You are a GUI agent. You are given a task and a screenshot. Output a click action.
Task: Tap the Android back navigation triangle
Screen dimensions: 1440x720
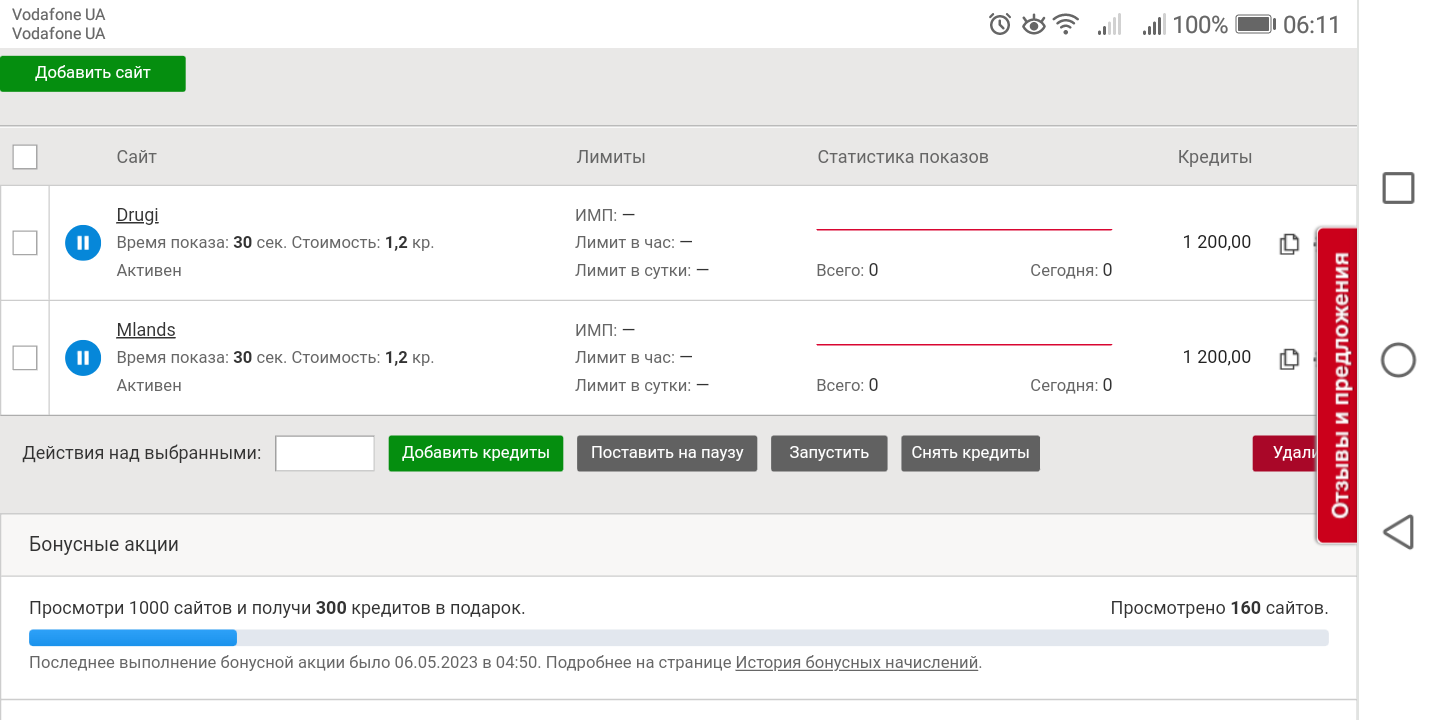(1398, 532)
